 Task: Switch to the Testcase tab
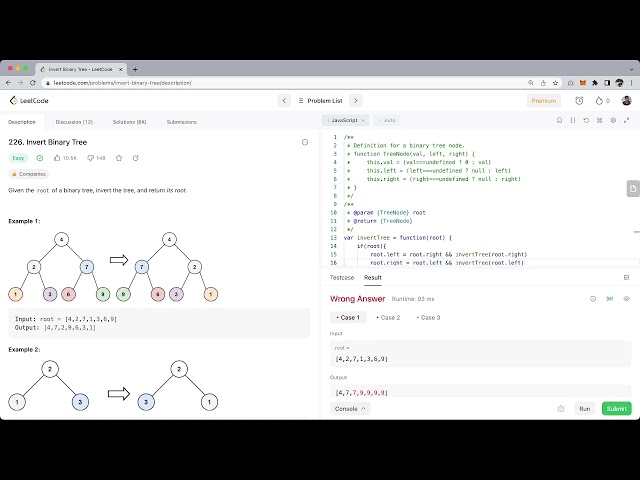(x=342, y=278)
